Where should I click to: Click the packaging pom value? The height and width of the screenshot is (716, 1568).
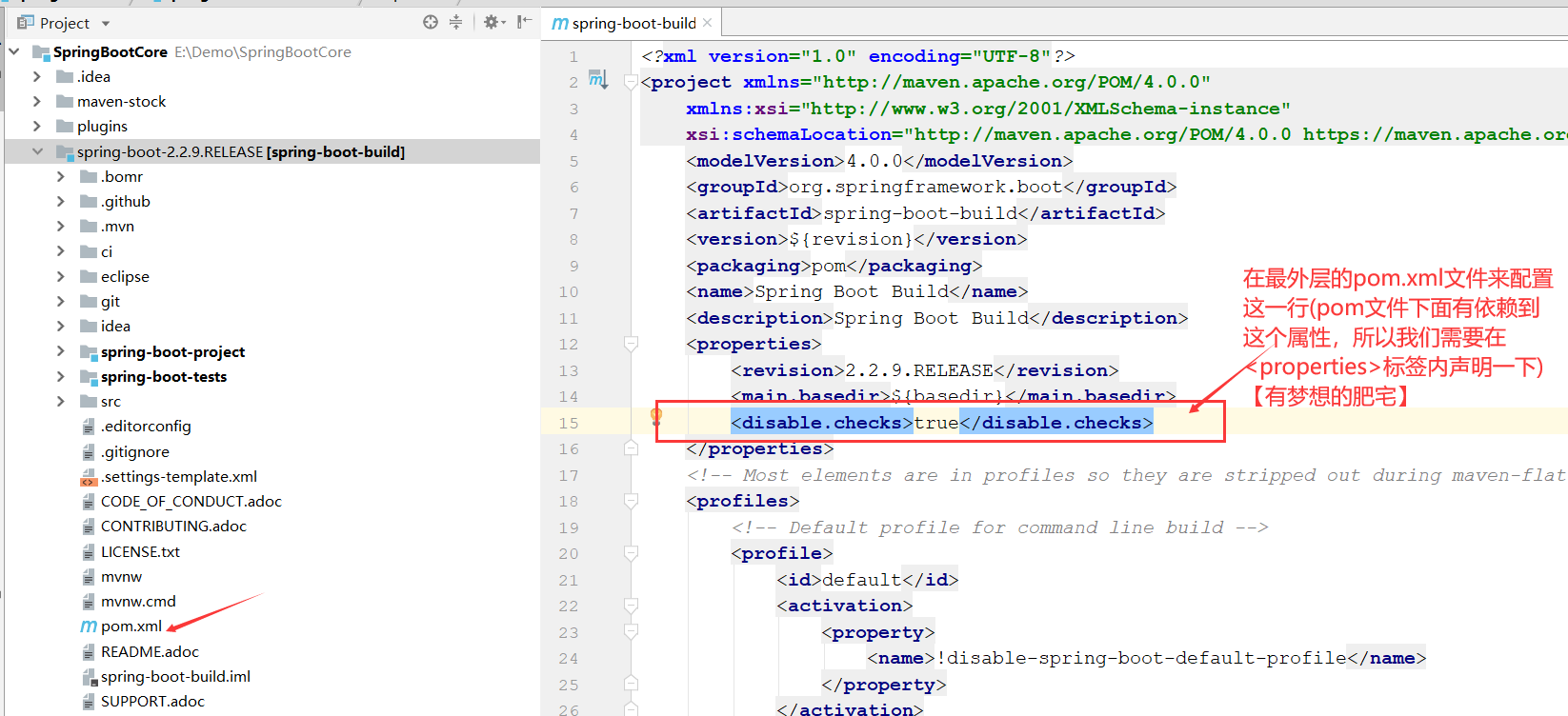click(x=829, y=266)
